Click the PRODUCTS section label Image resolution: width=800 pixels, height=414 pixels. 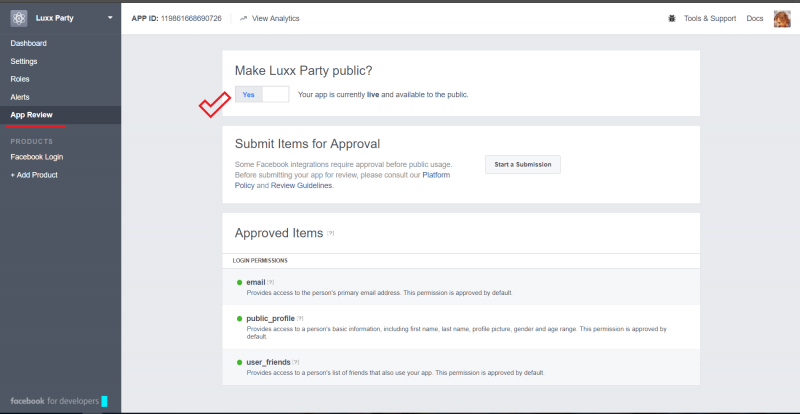click(x=32, y=141)
